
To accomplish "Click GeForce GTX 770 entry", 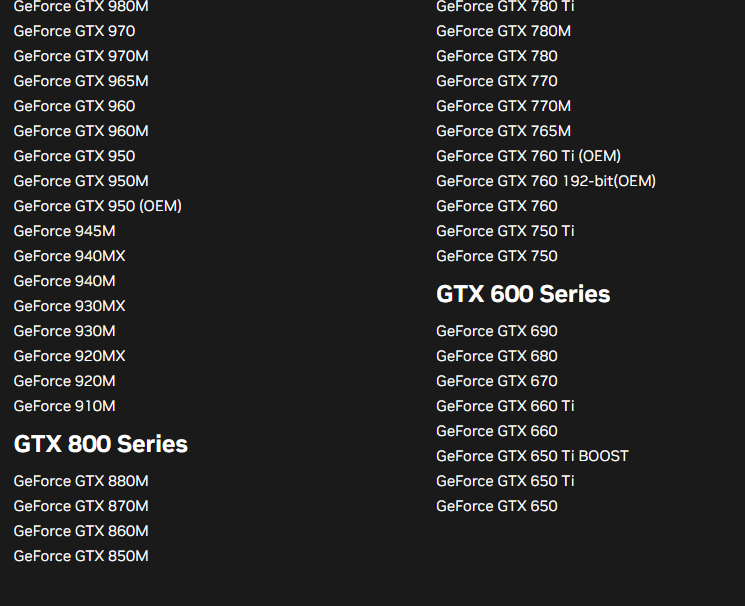I will 497,81.
